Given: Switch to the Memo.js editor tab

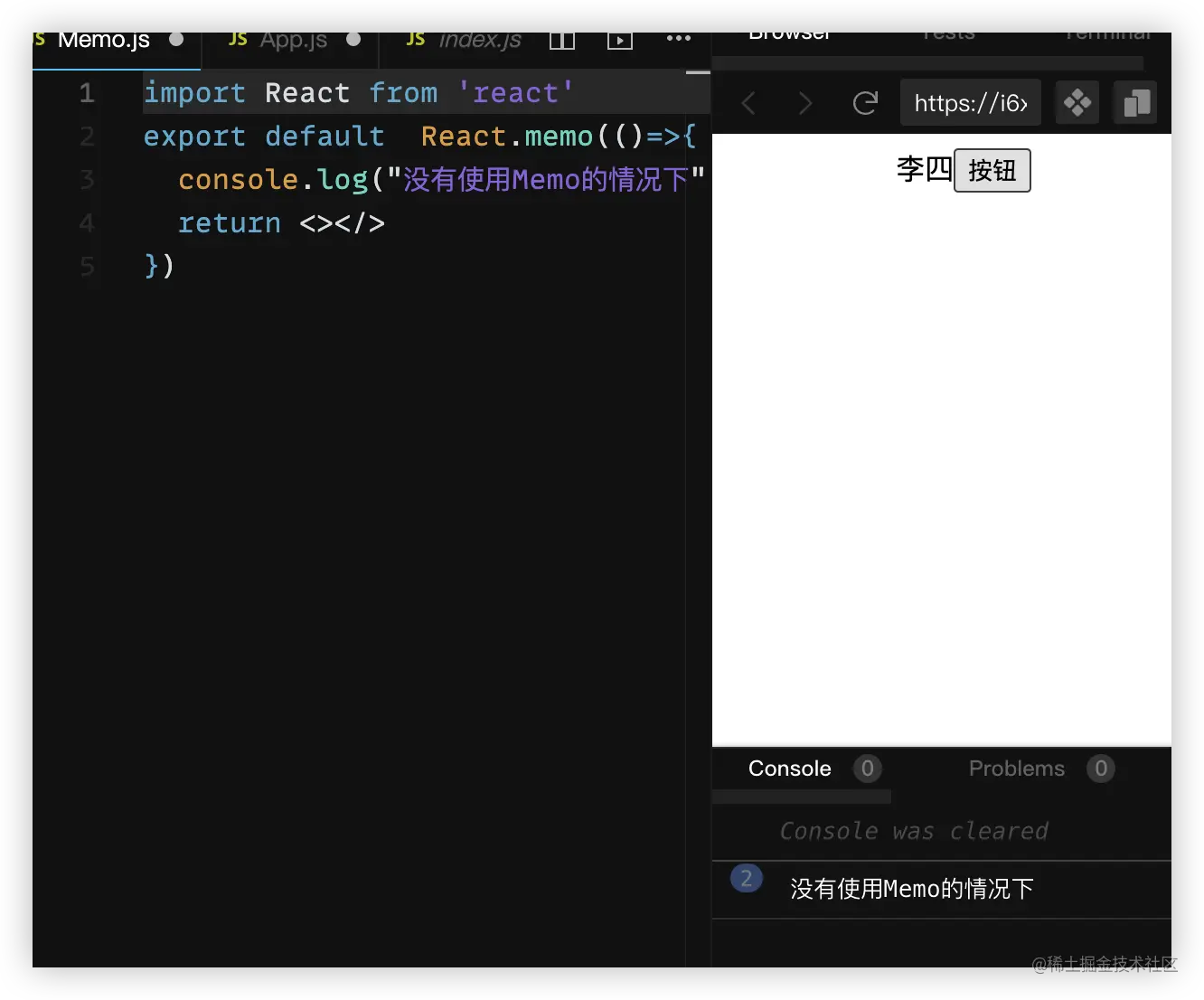Looking at the screenshot, I should pyautogui.click(x=116, y=43).
